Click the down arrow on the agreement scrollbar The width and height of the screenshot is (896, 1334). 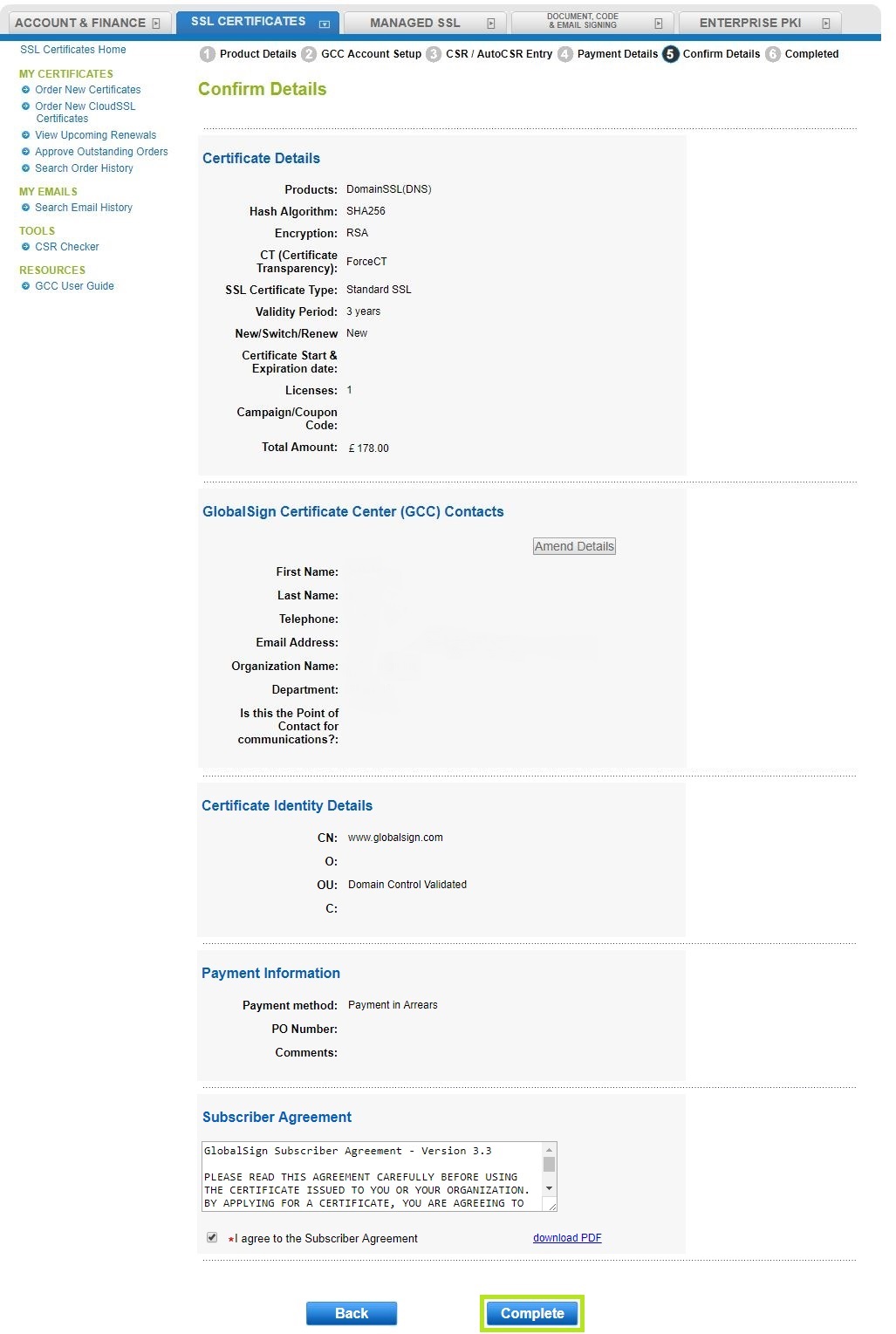[549, 1189]
